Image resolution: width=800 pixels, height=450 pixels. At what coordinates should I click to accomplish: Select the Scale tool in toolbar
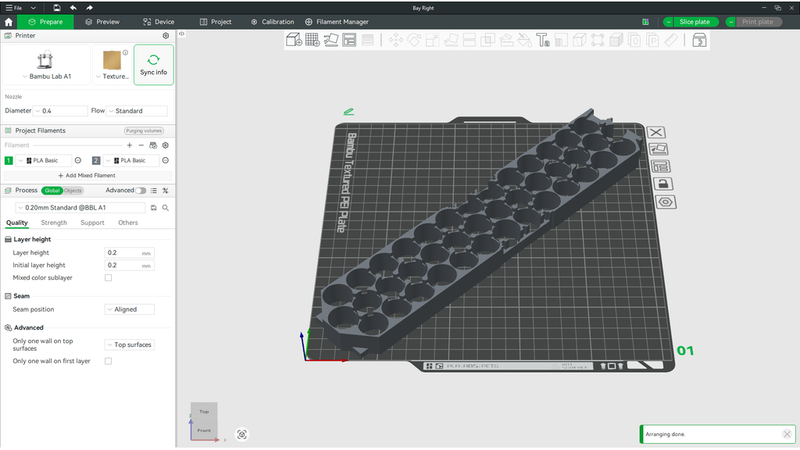432,40
